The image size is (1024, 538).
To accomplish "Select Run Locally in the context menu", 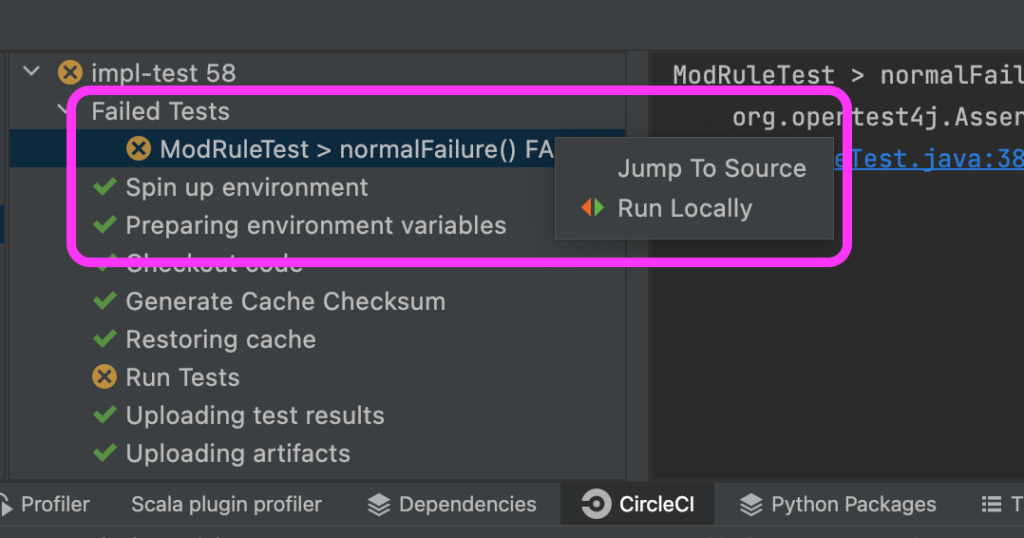I will pos(685,208).
